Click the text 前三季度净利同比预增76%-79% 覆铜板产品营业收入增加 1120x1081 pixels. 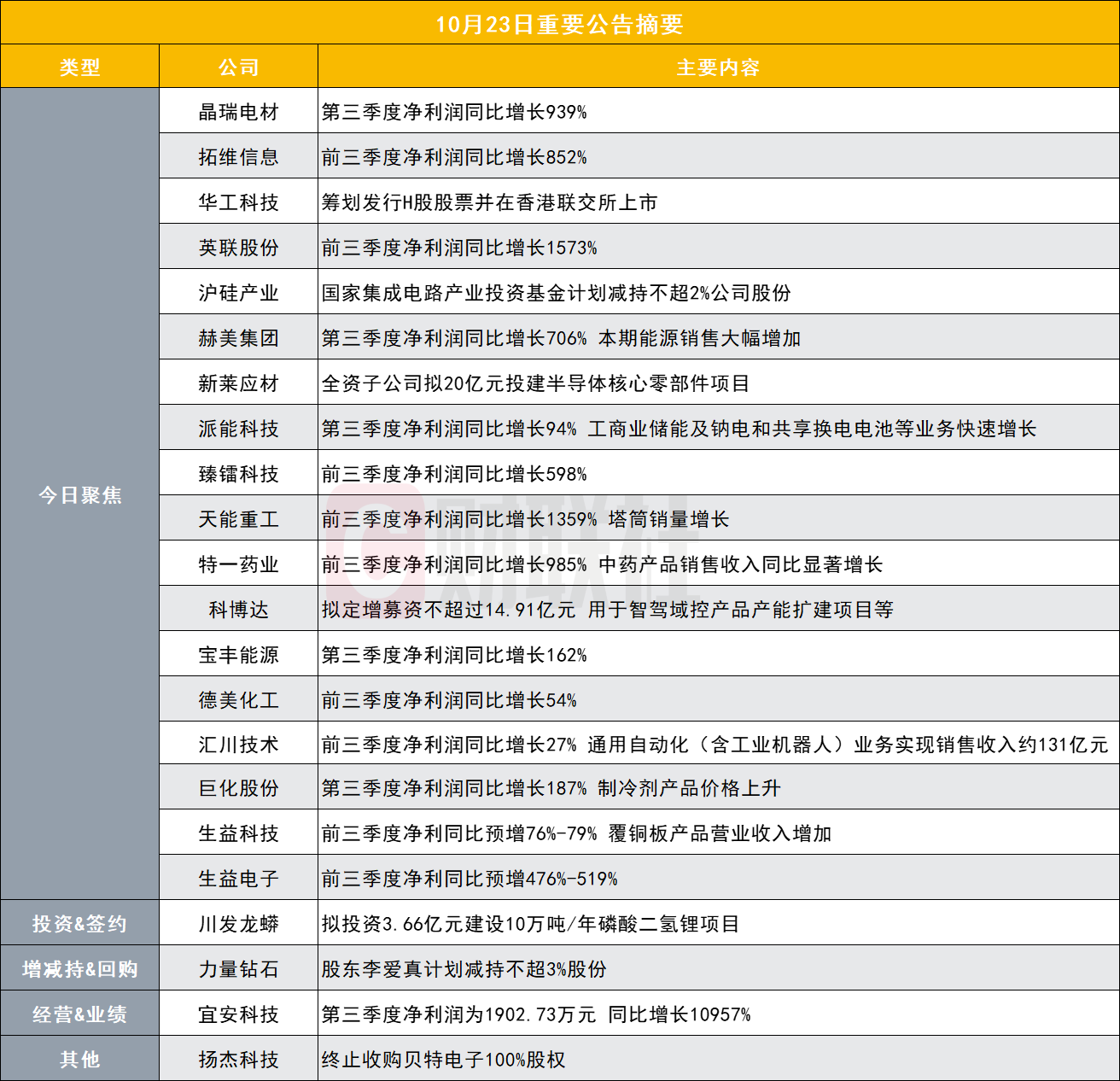coord(577,833)
